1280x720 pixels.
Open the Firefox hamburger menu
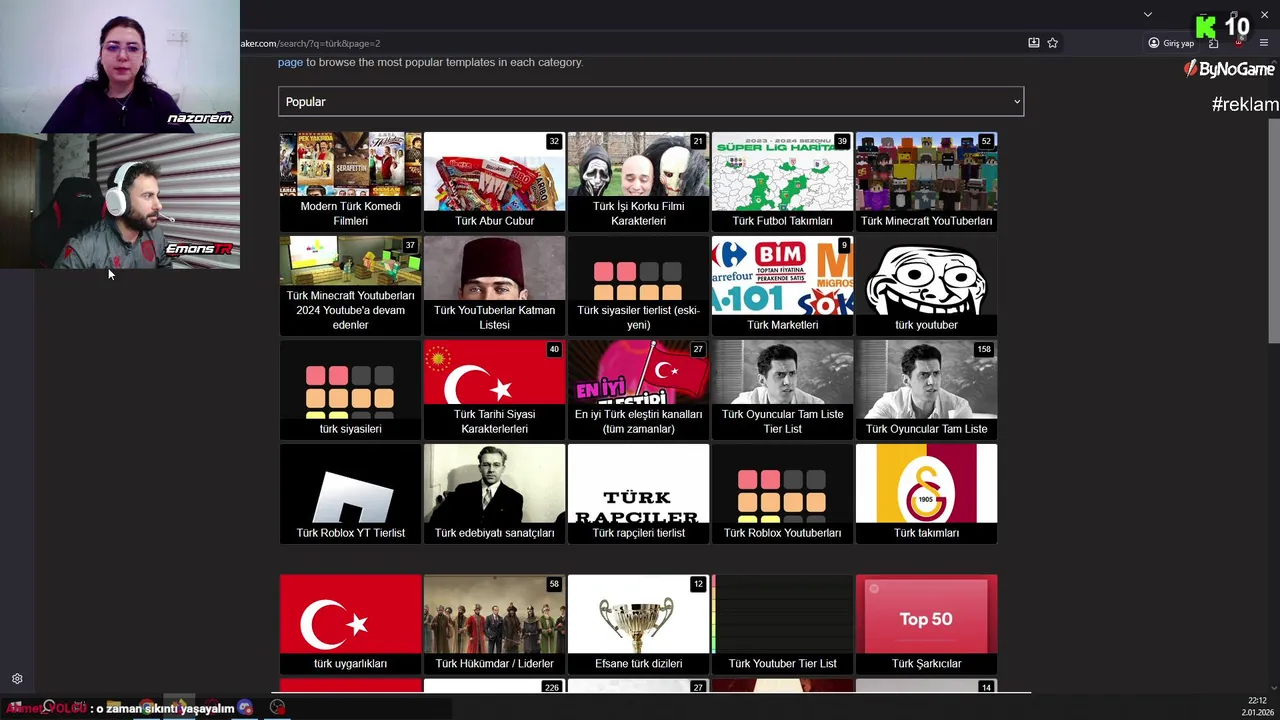pyautogui.click(x=1264, y=43)
